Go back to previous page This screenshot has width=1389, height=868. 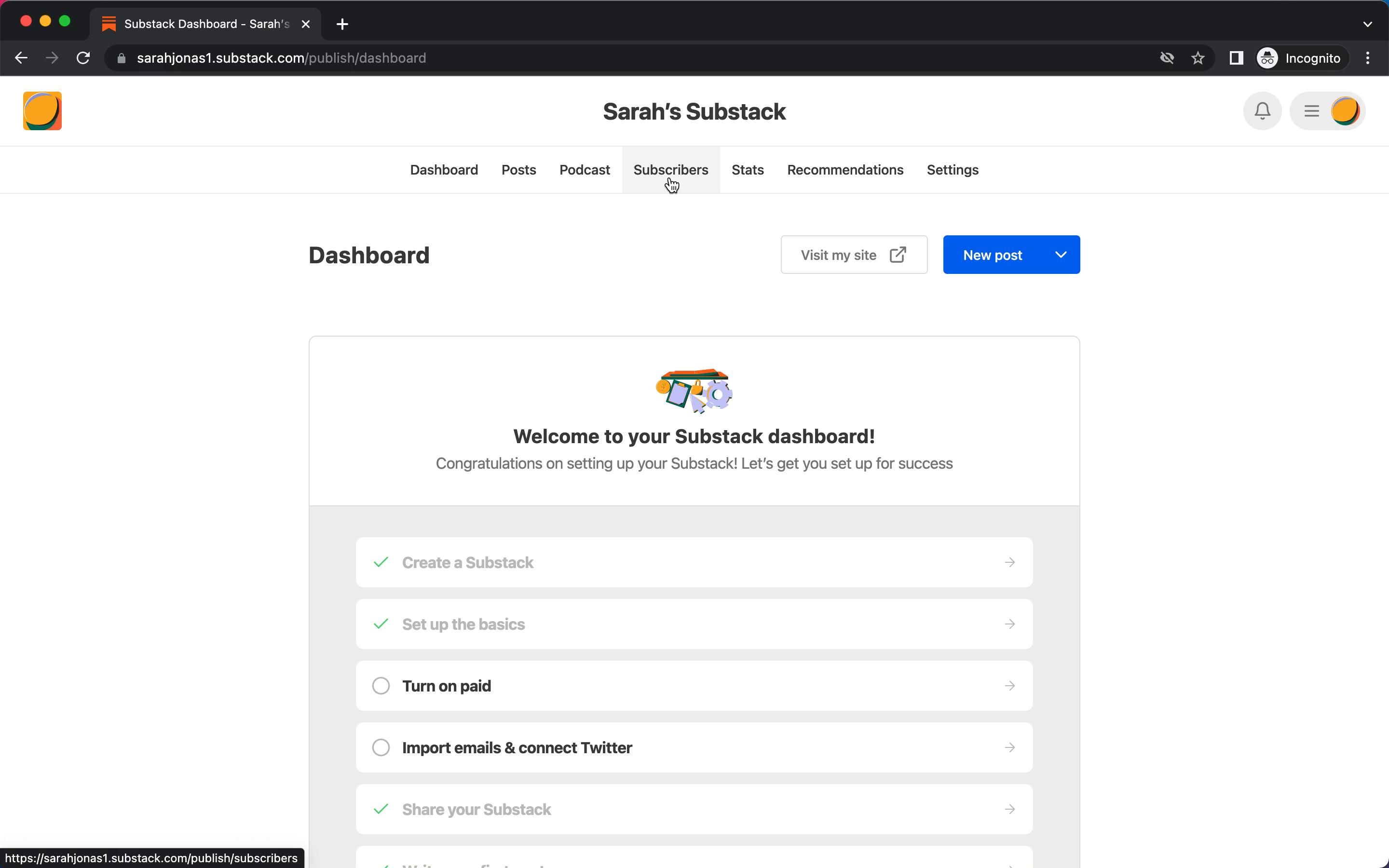coord(21,58)
